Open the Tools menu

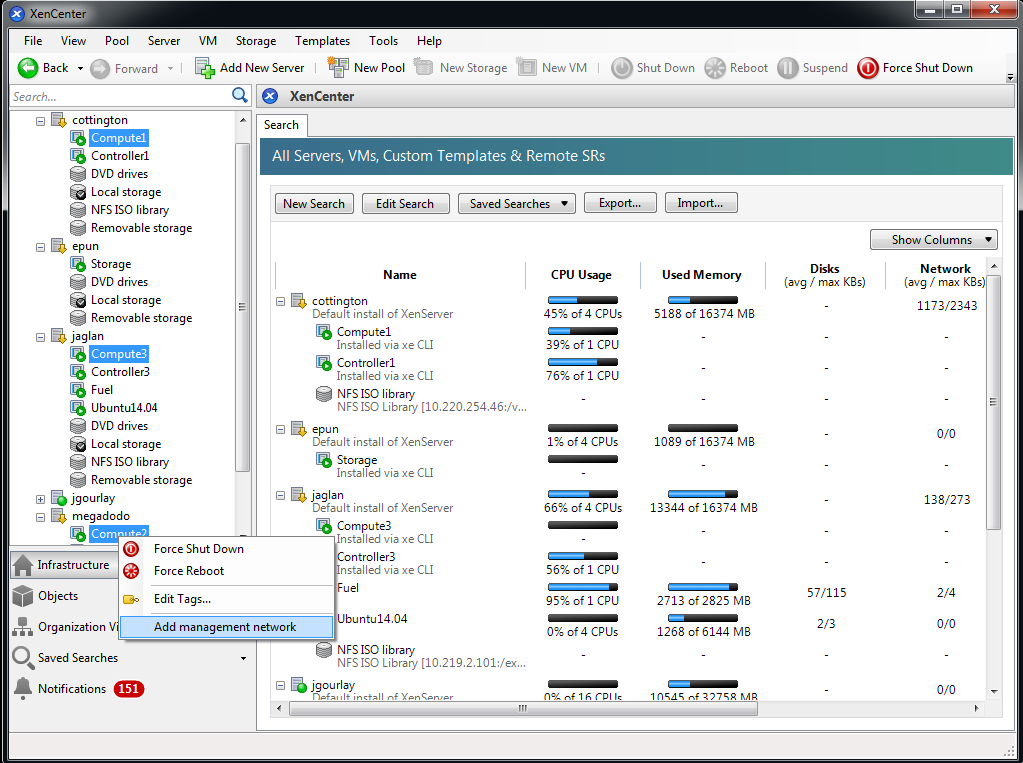(383, 40)
